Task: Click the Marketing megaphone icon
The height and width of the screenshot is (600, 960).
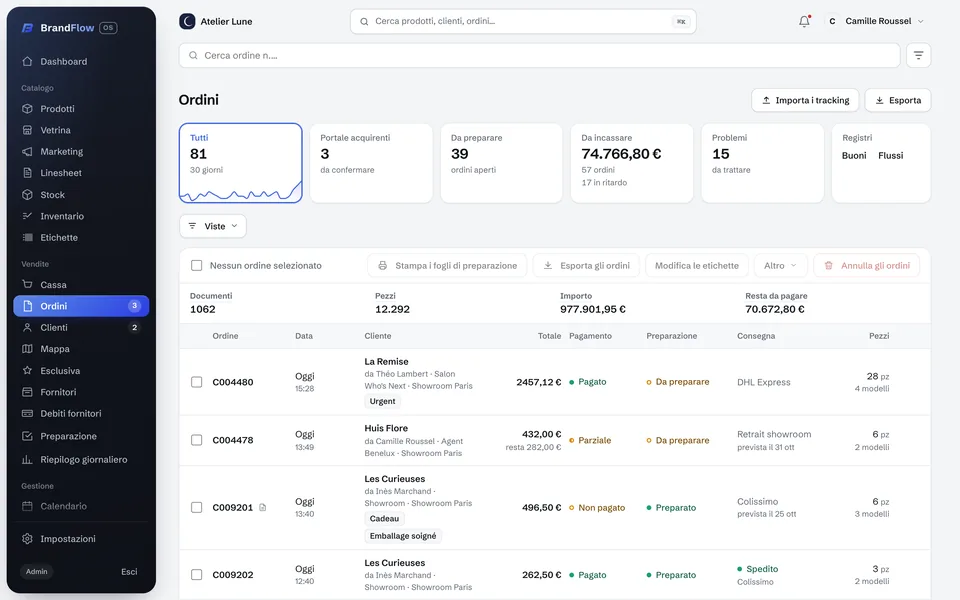Action: (x=27, y=152)
